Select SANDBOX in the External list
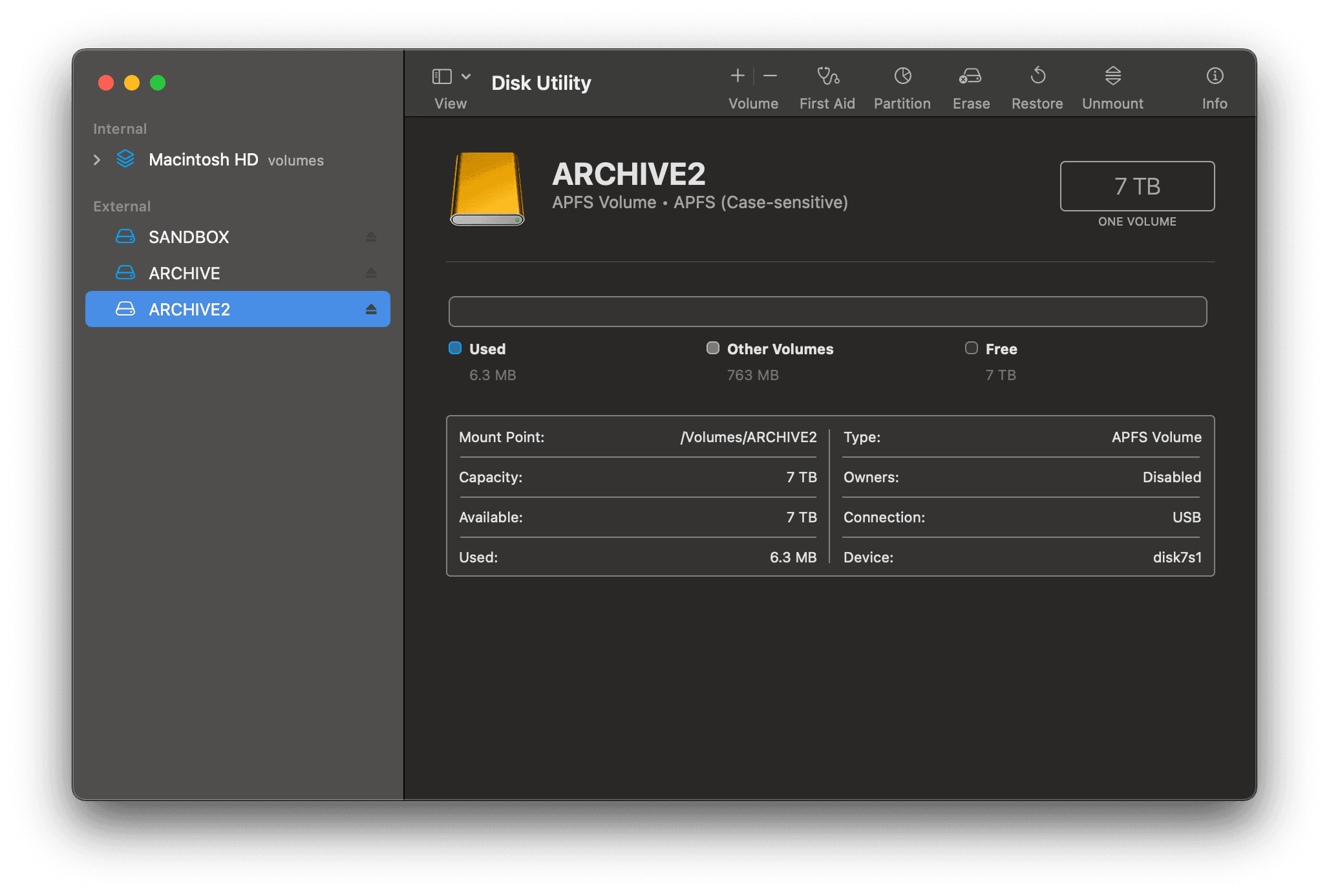 pos(189,237)
